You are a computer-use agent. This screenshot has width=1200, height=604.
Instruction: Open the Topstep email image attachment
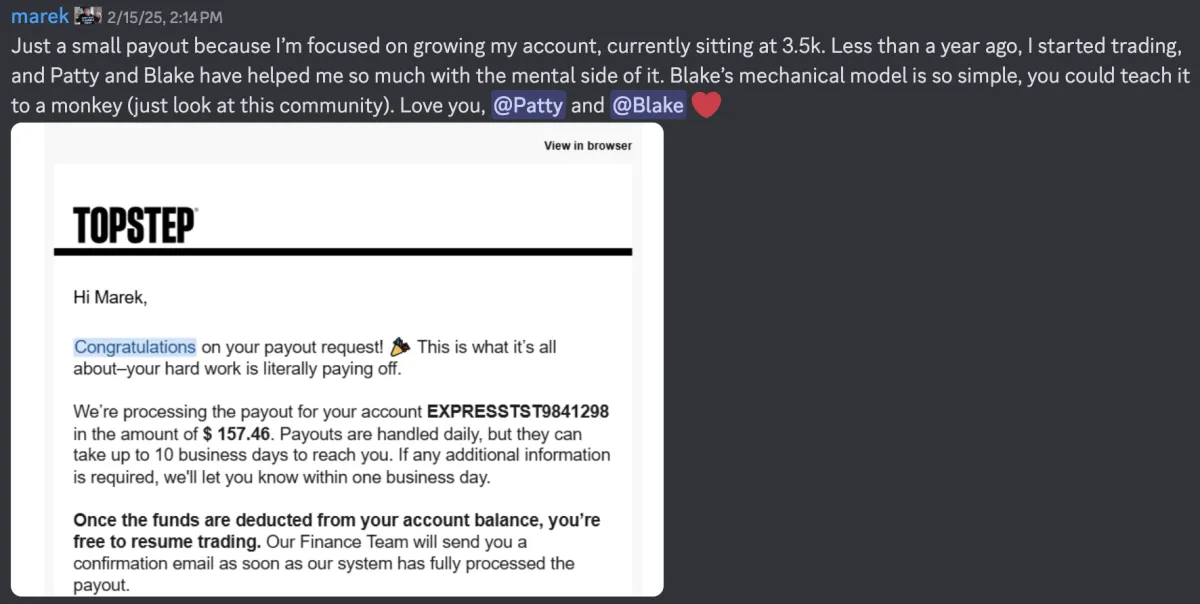[337, 360]
